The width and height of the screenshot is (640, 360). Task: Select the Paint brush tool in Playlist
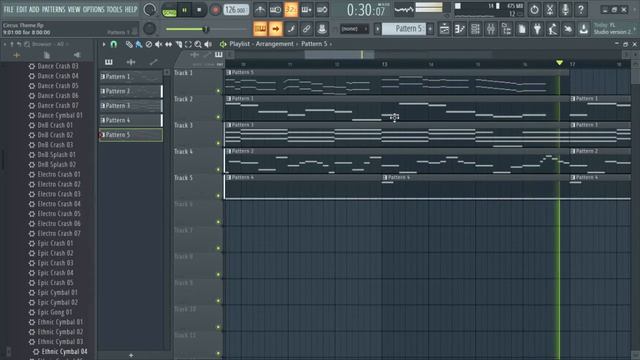pyautogui.click(x=139, y=44)
